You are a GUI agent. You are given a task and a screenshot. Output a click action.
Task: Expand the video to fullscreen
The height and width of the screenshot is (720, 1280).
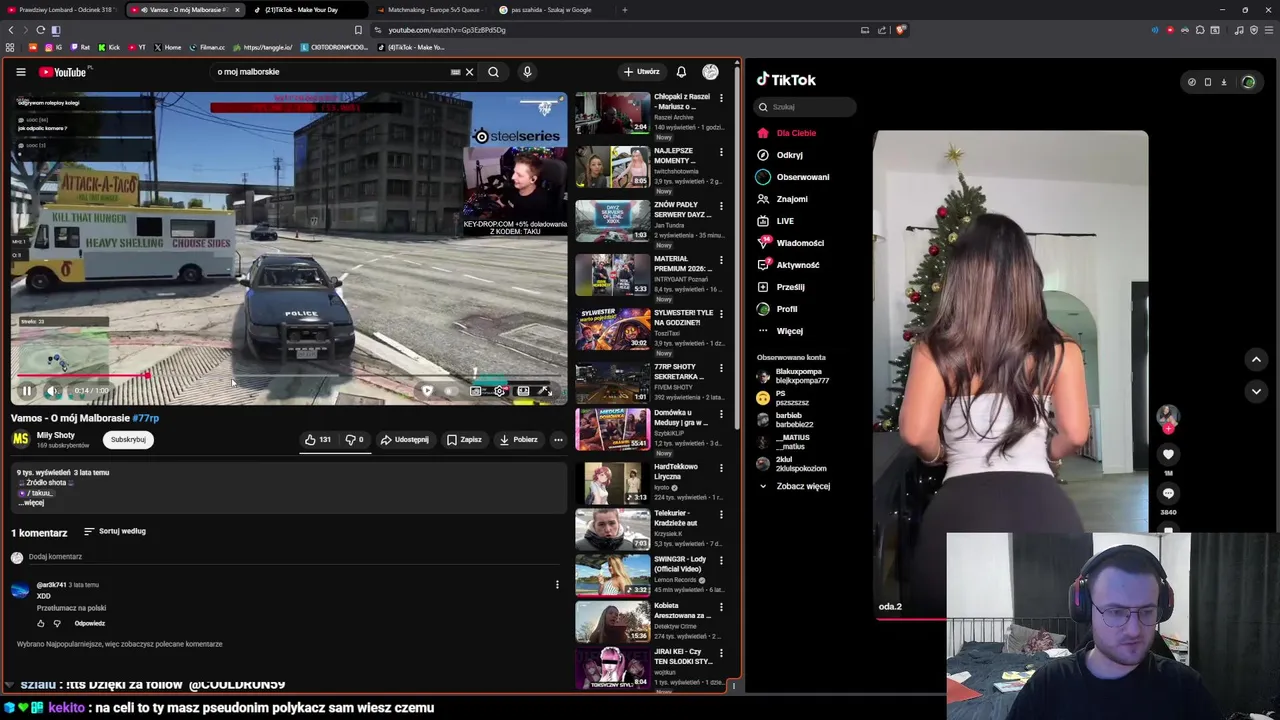coord(545,391)
